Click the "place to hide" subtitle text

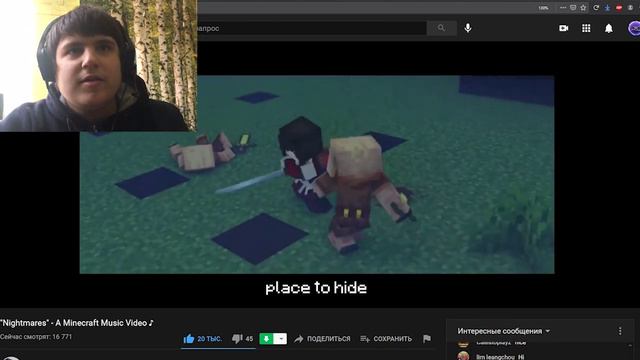click(x=316, y=288)
